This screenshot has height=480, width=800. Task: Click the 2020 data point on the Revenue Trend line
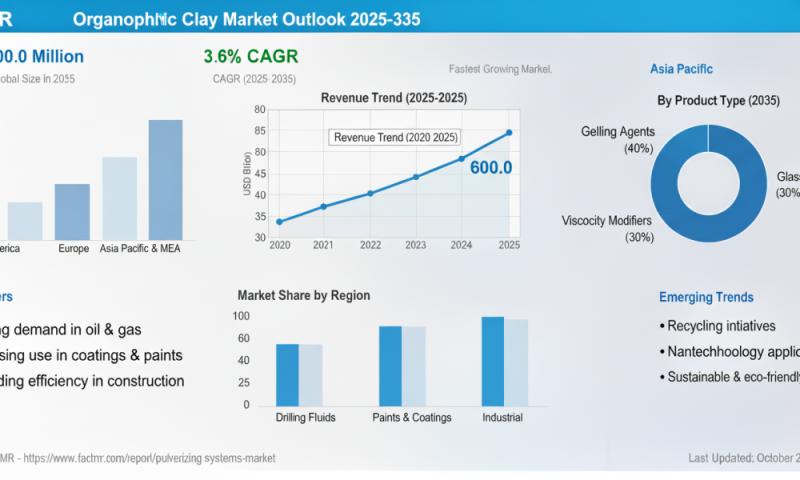pyautogui.click(x=279, y=221)
